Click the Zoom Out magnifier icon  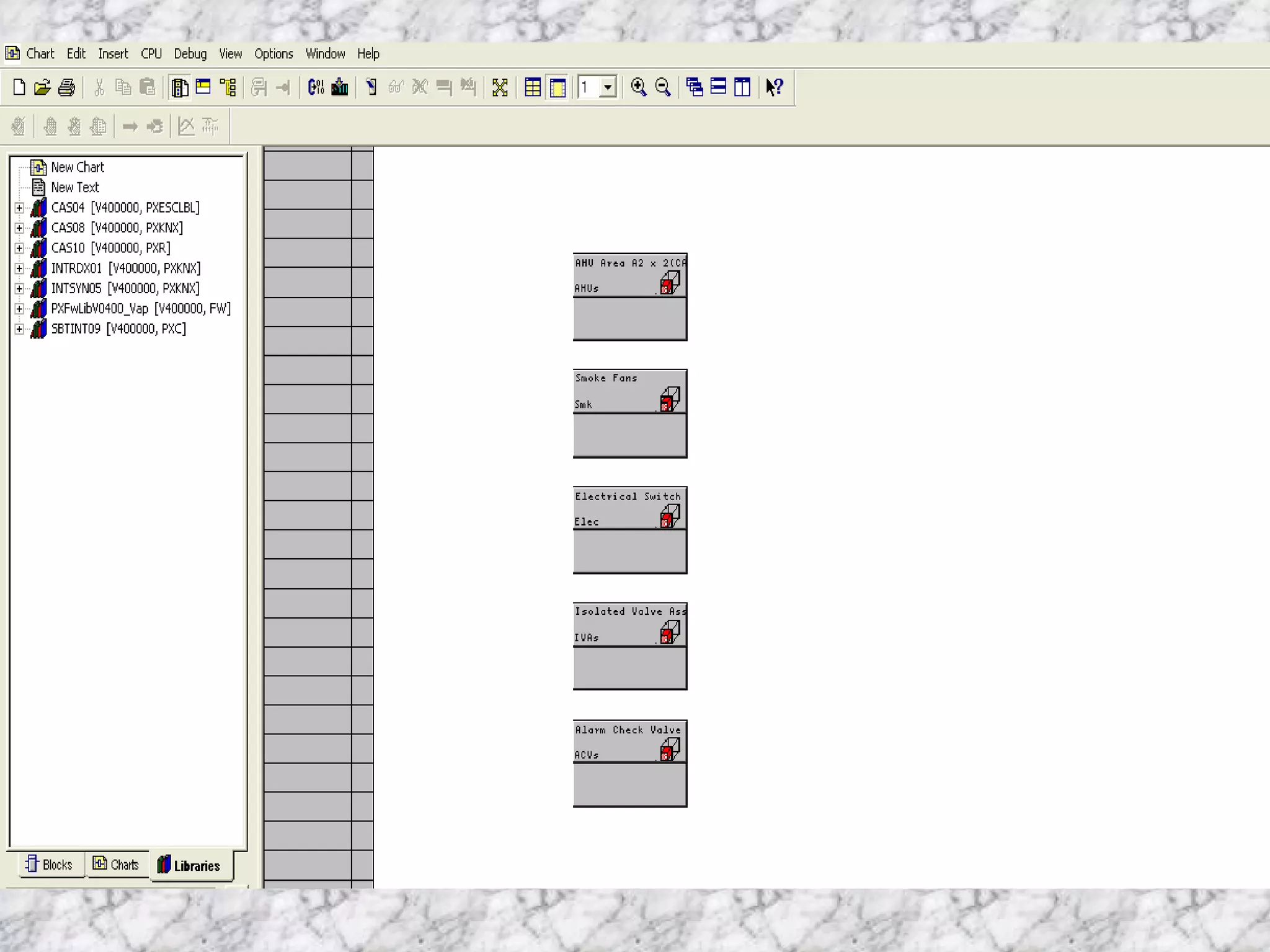pos(663,87)
